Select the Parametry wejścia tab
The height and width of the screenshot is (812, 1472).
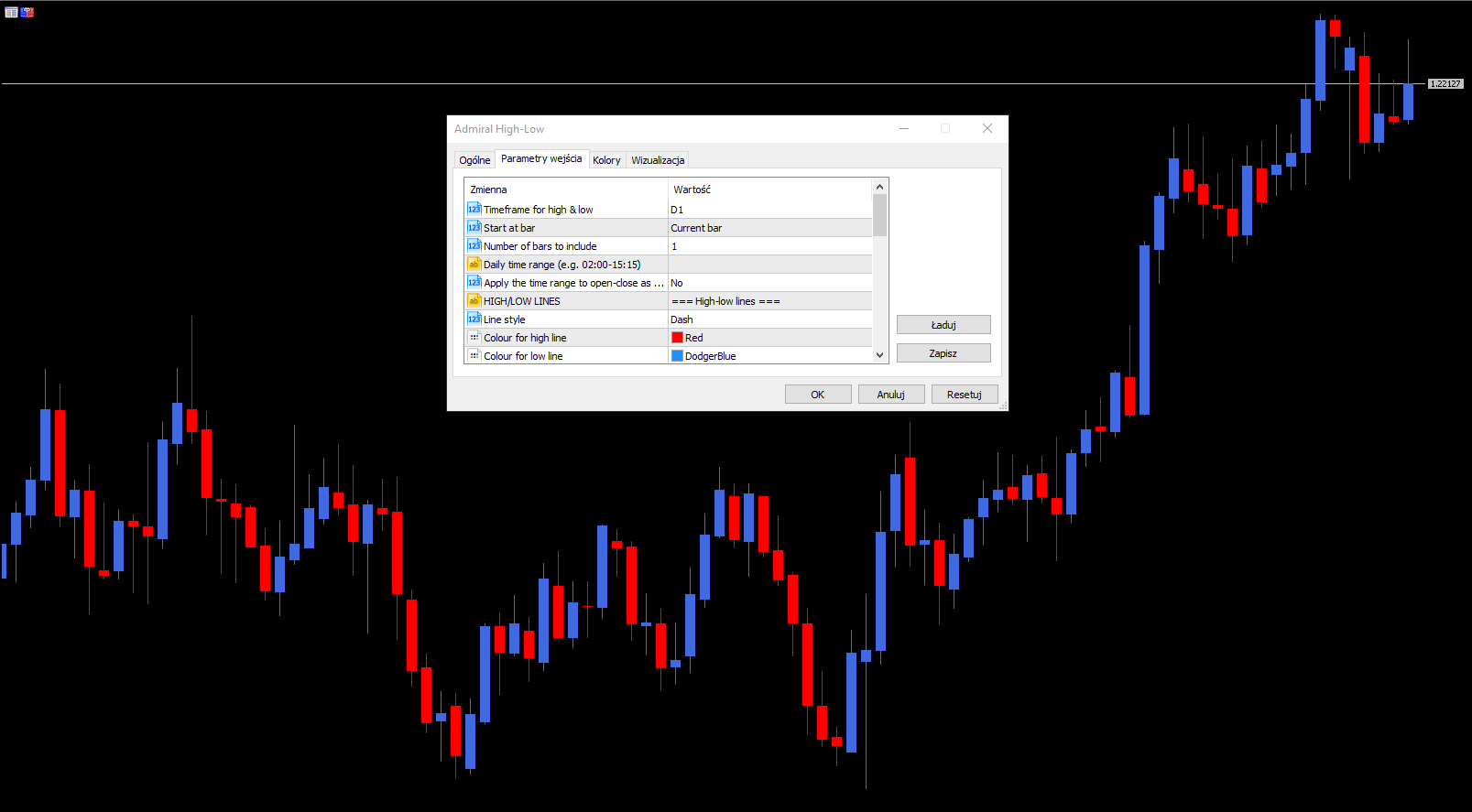pos(541,158)
